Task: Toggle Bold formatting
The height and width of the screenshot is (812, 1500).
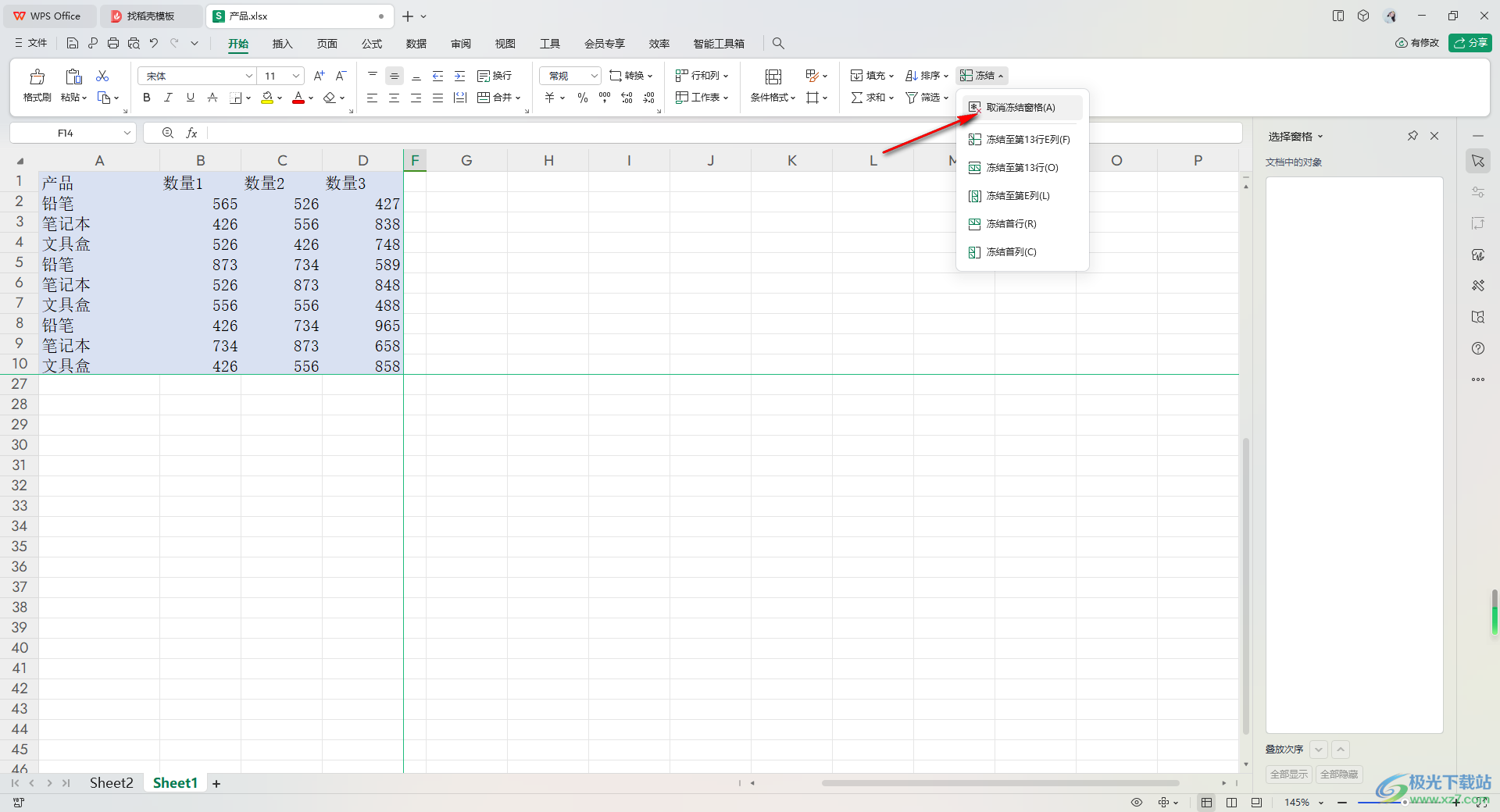Action: tap(146, 98)
